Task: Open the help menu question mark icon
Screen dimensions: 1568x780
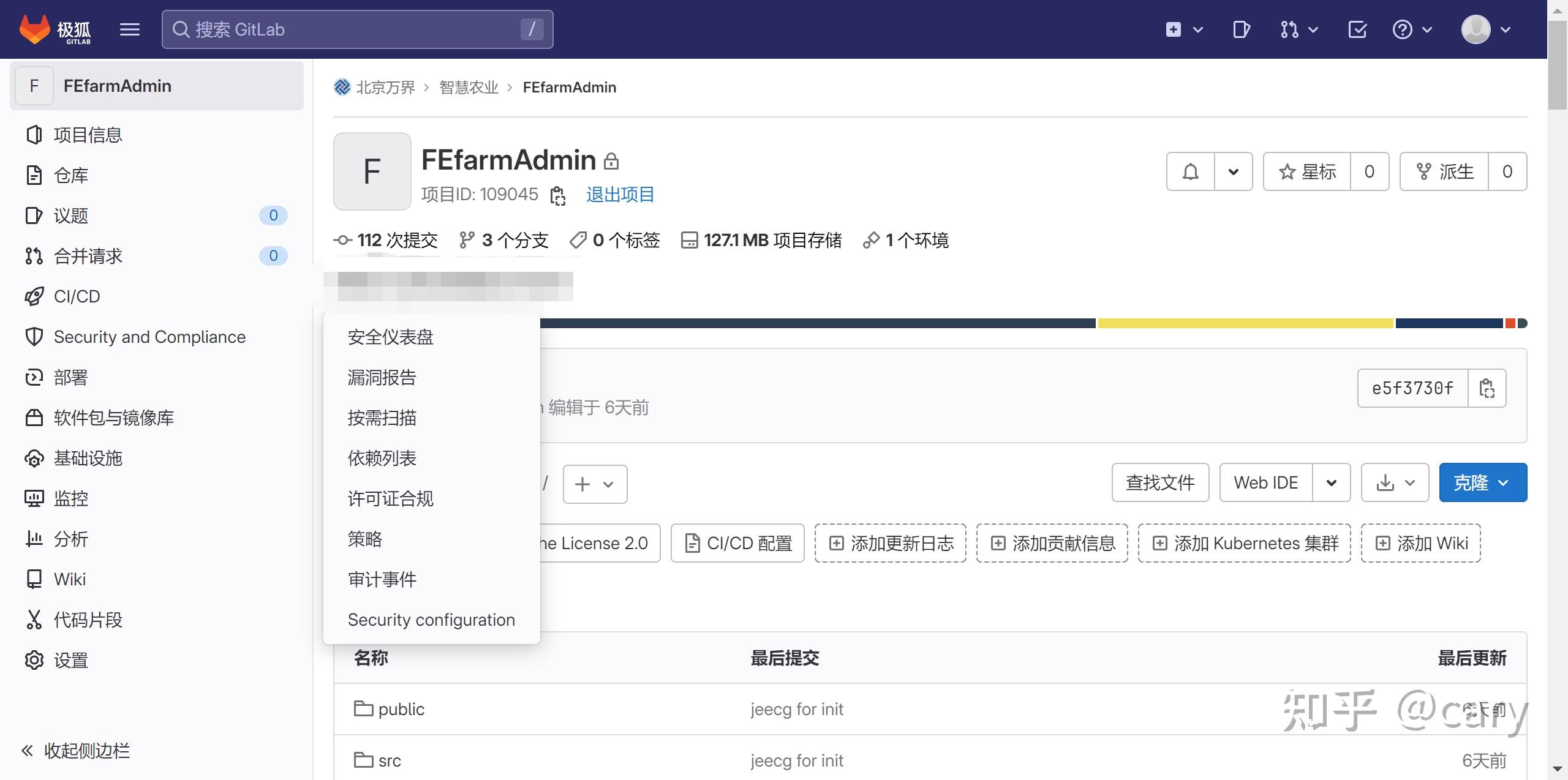Action: [1403, 29]
